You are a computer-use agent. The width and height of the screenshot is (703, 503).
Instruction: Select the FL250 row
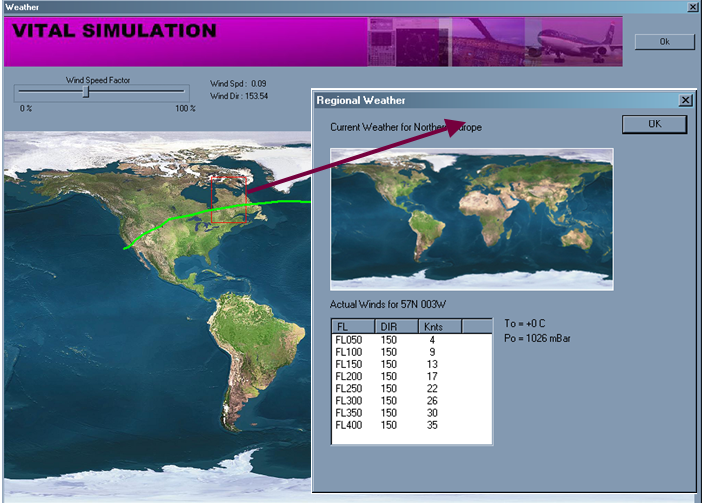click(412, 389)
